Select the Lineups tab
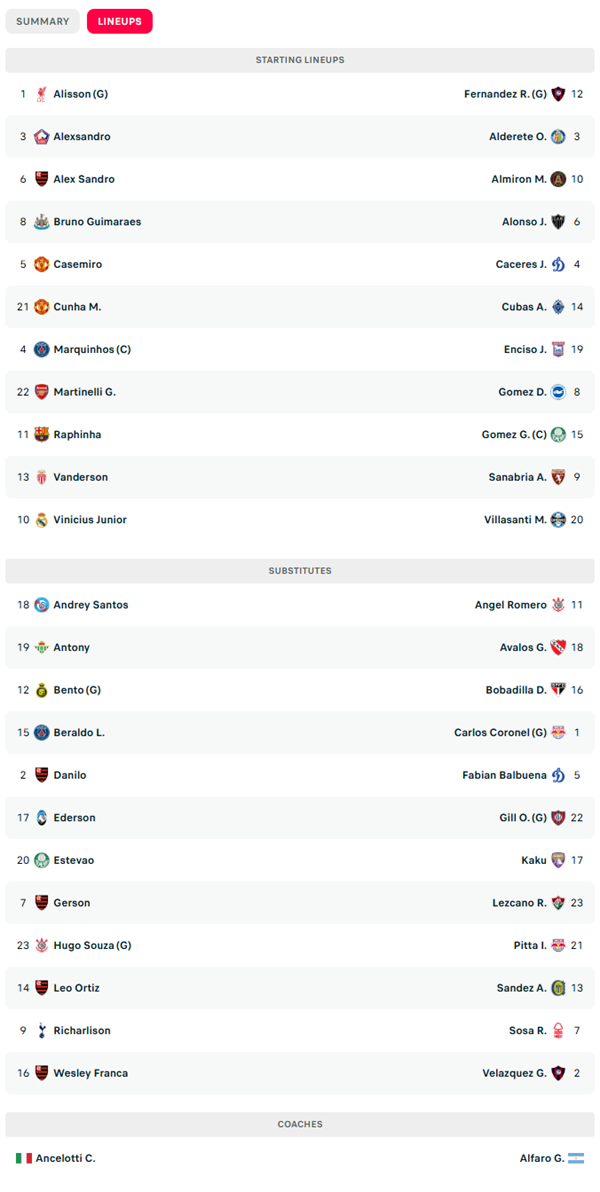600x1192 pixels. coord(119,21)
